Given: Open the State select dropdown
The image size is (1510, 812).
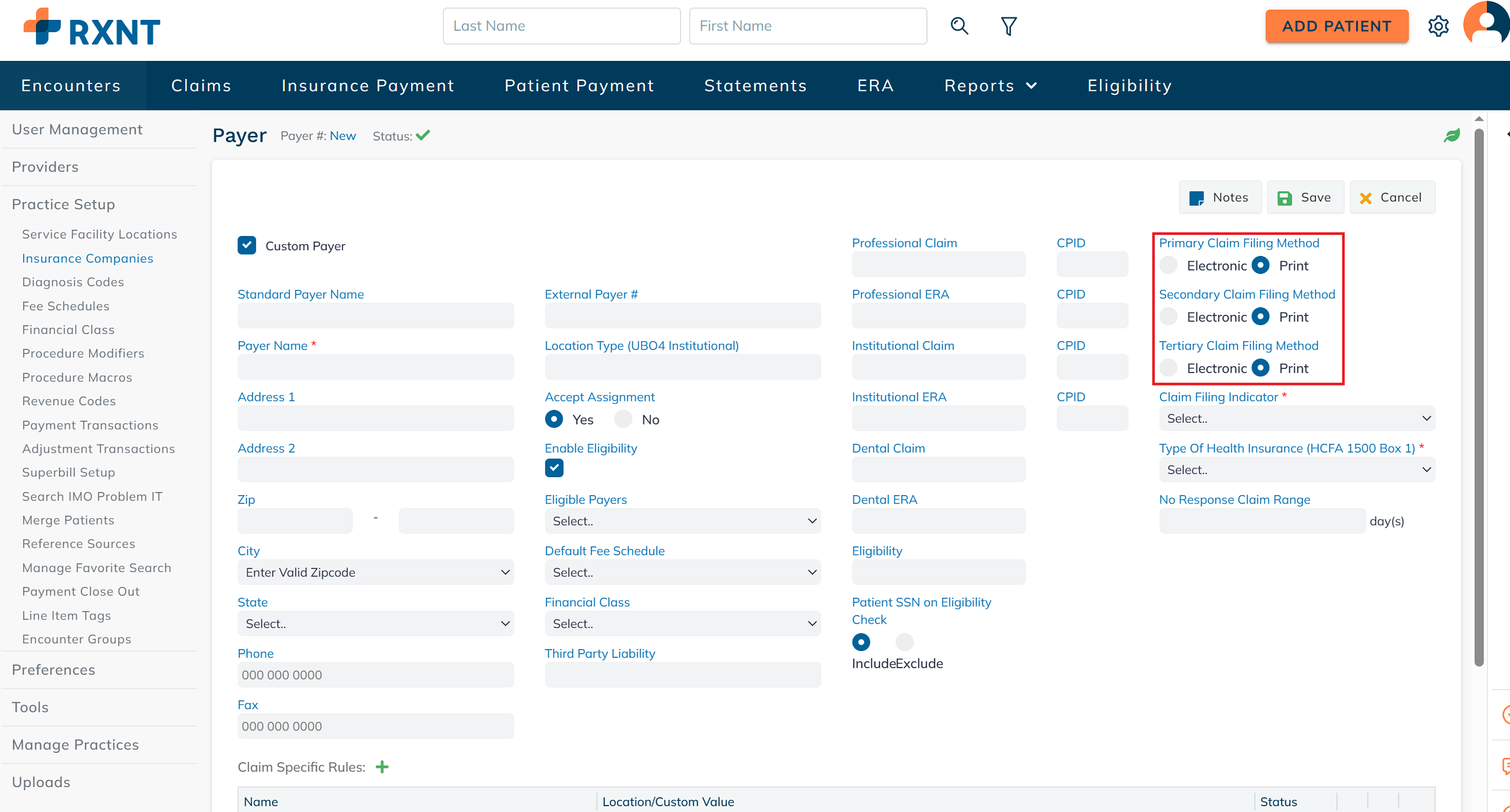Looking at the screenshot, I should 375,623.
